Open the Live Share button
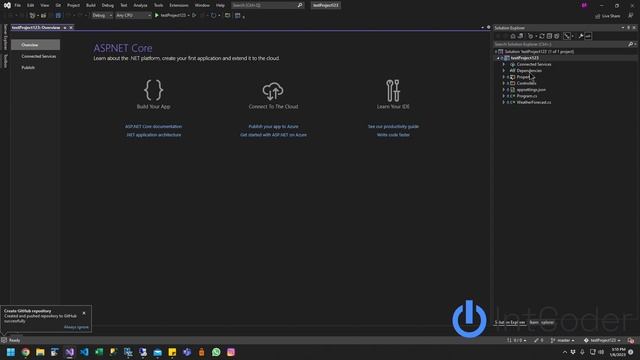 pos(608,16)
